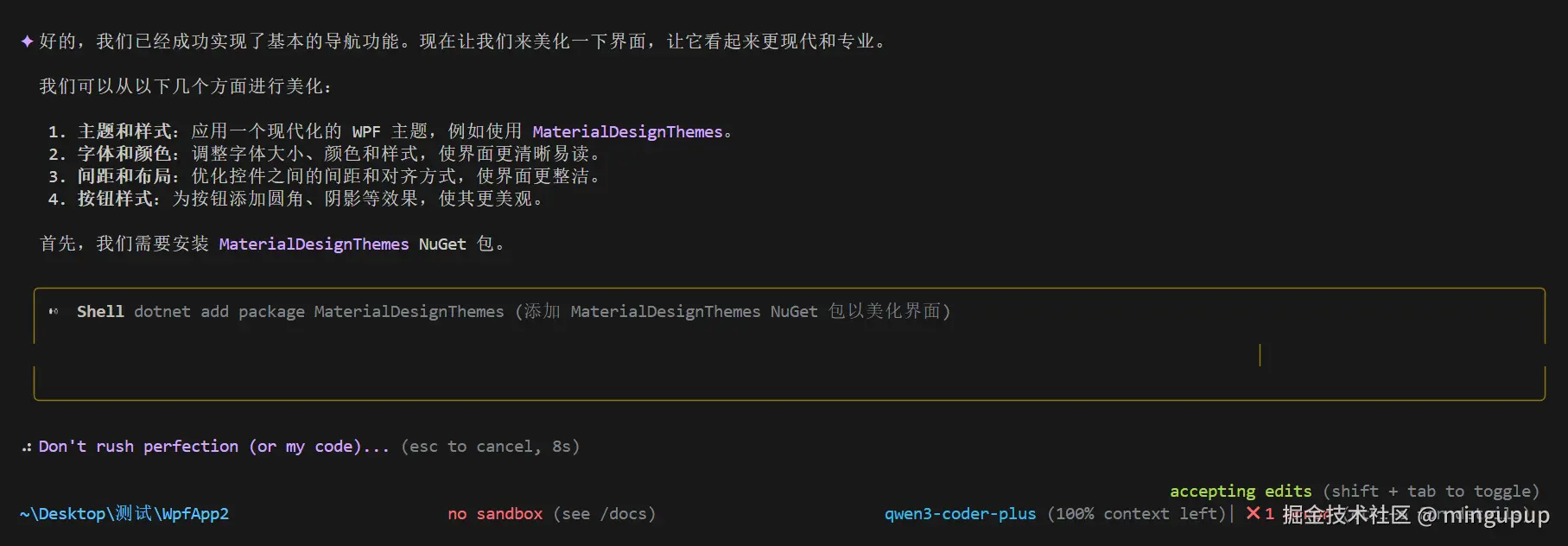The width and height of the screenshot is (1568, 546).
Task: Click list item '主题和样式' heading
Action: click(x=124, y=131)
